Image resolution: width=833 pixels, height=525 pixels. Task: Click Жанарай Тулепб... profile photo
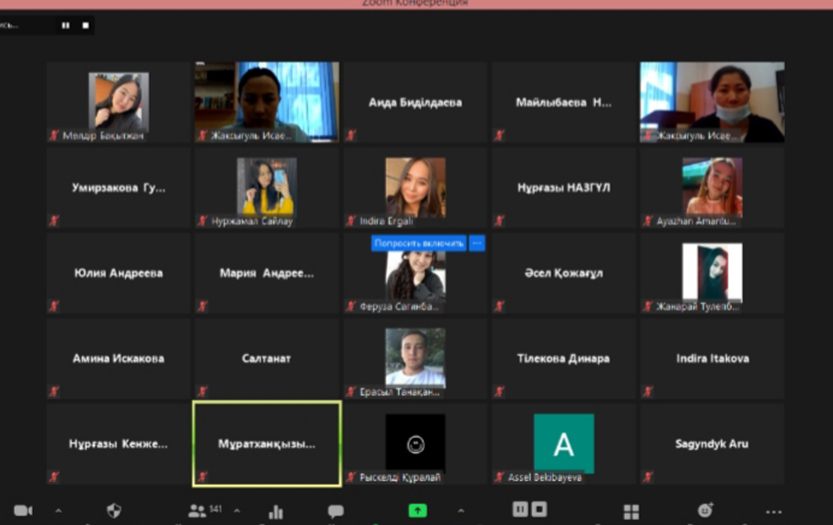[x=712, y=272]
